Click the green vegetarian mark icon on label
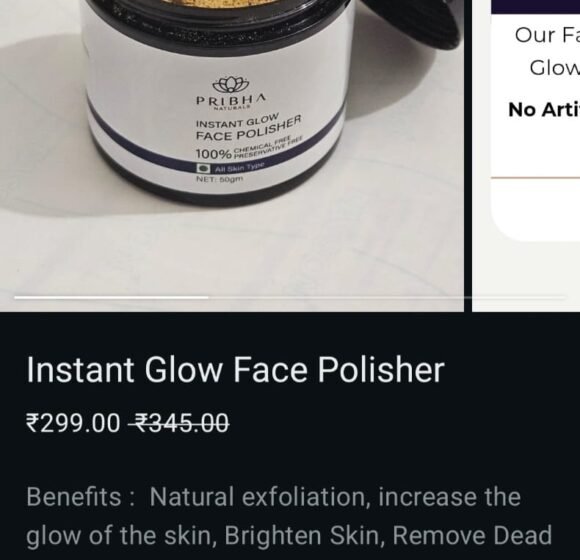The height and width of the screenshot is (560, 580). click(203, 168)
